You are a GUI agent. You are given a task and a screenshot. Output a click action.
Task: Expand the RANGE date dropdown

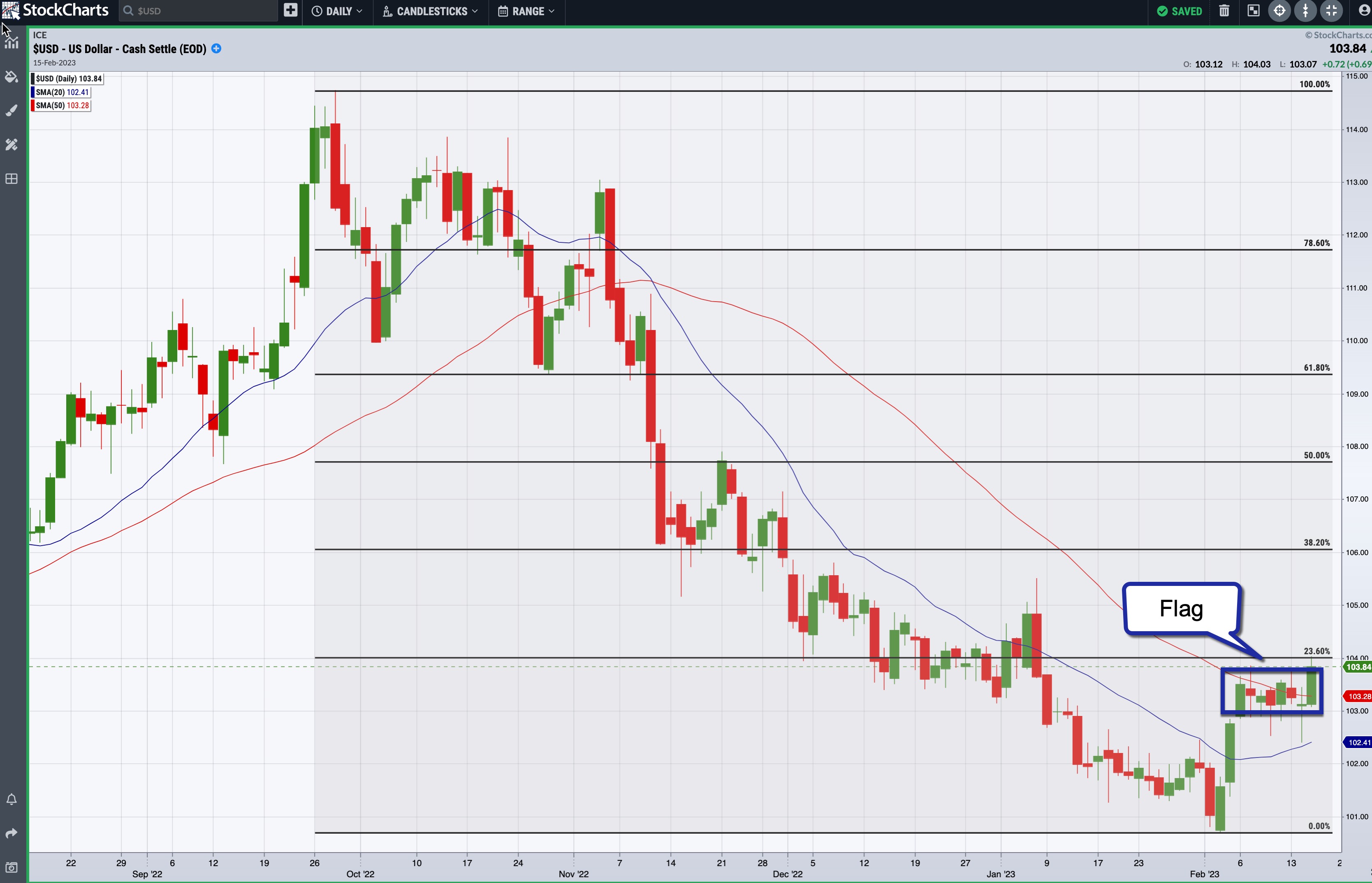coord(527,11)
